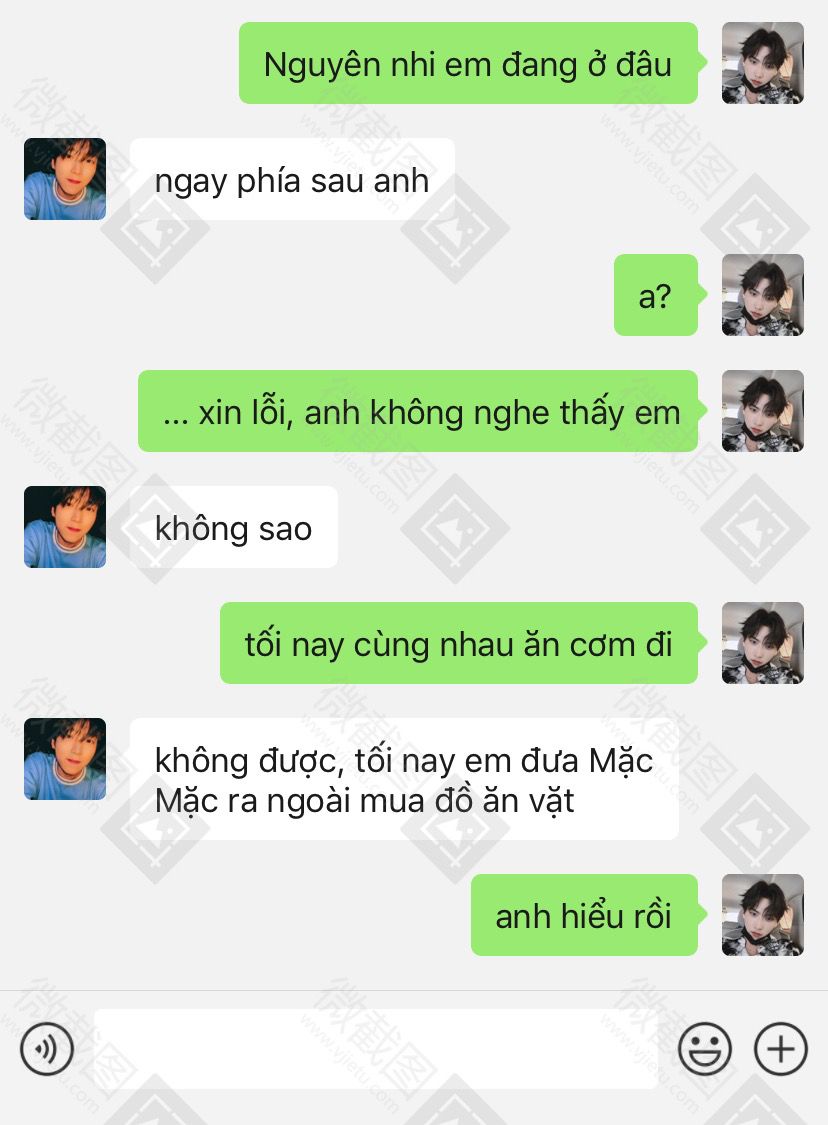828x1125 pixels.
Task: Tap the voice message icon
Action: (47, 1049)
